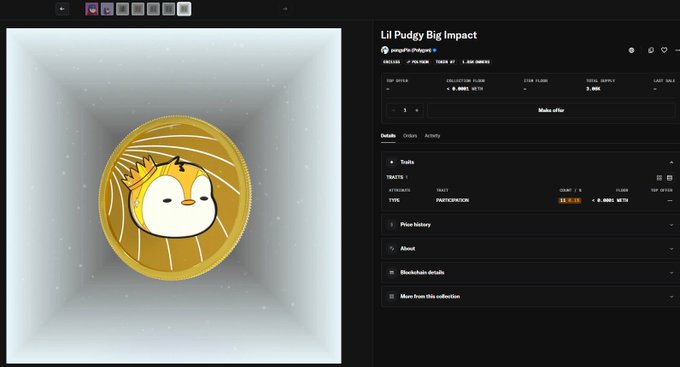The image size is (680, 367).
Task: Copy the link with the copy icon
Action: (651, 50)
